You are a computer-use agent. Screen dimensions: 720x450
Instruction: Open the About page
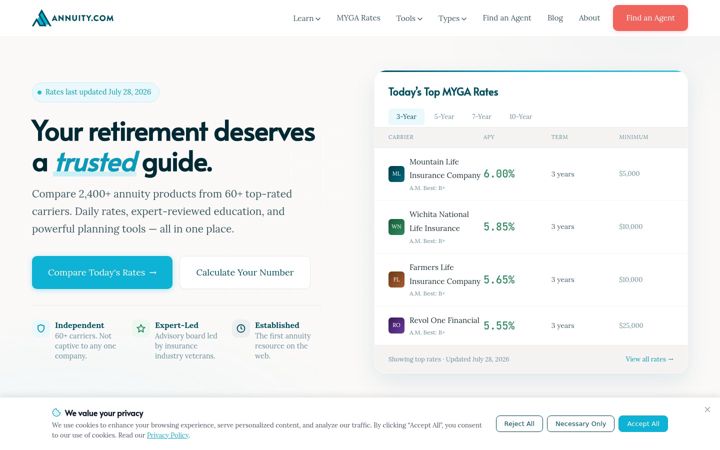(x=589, y=18)
